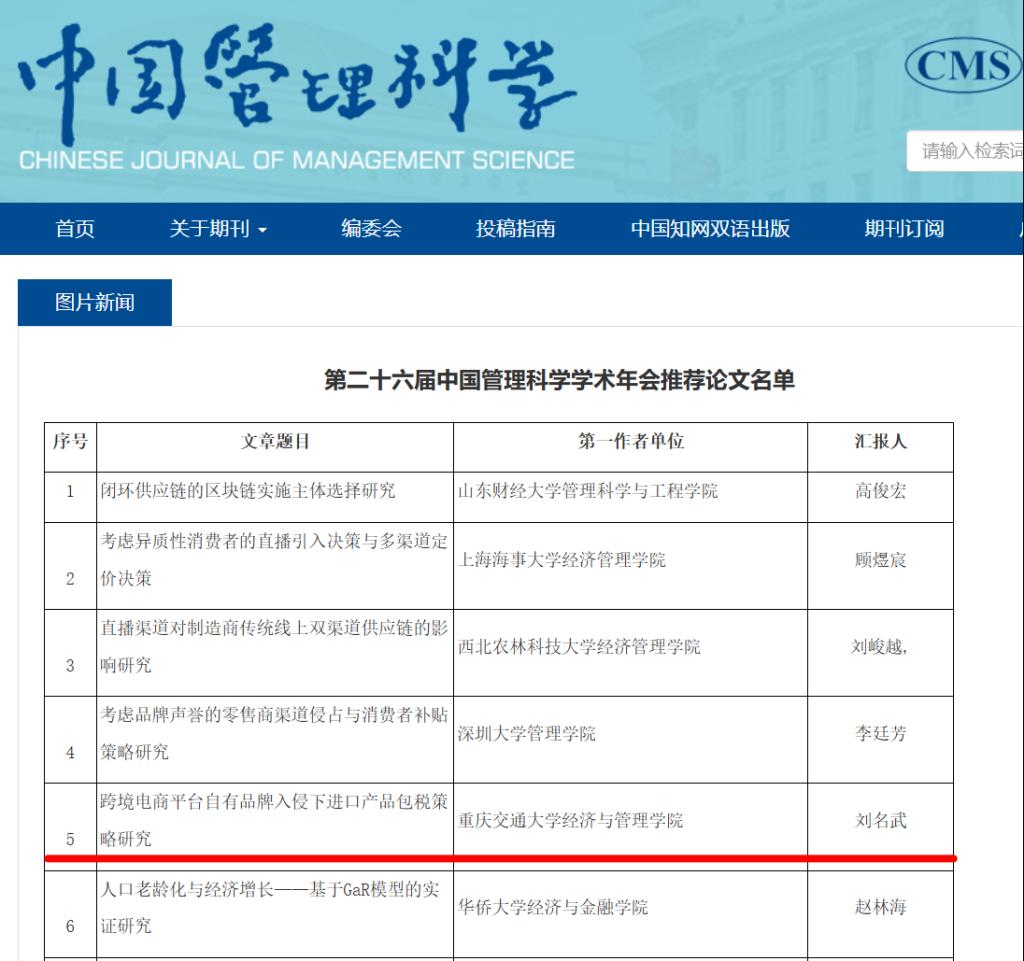
Task: Select 期刊订阅 in the navigation bar
Action: (x=904, y=229)
